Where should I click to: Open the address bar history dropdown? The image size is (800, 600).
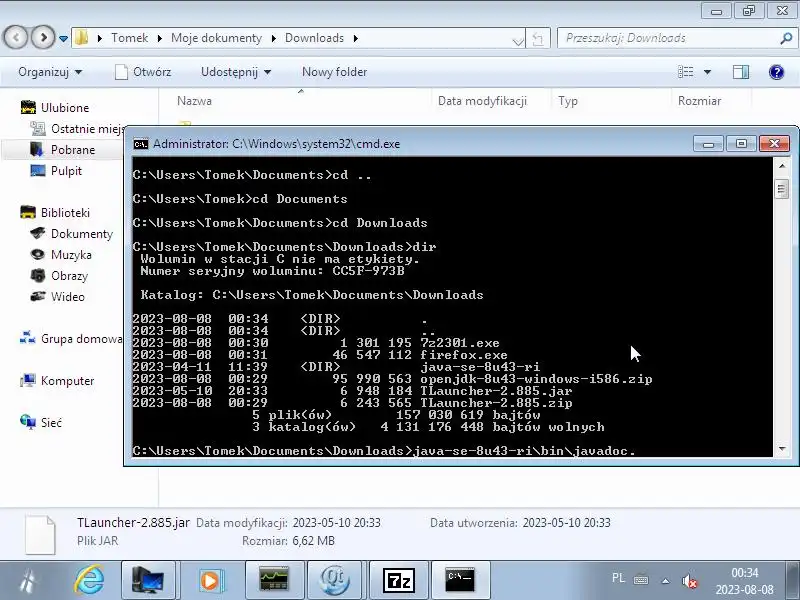[518, 40]
